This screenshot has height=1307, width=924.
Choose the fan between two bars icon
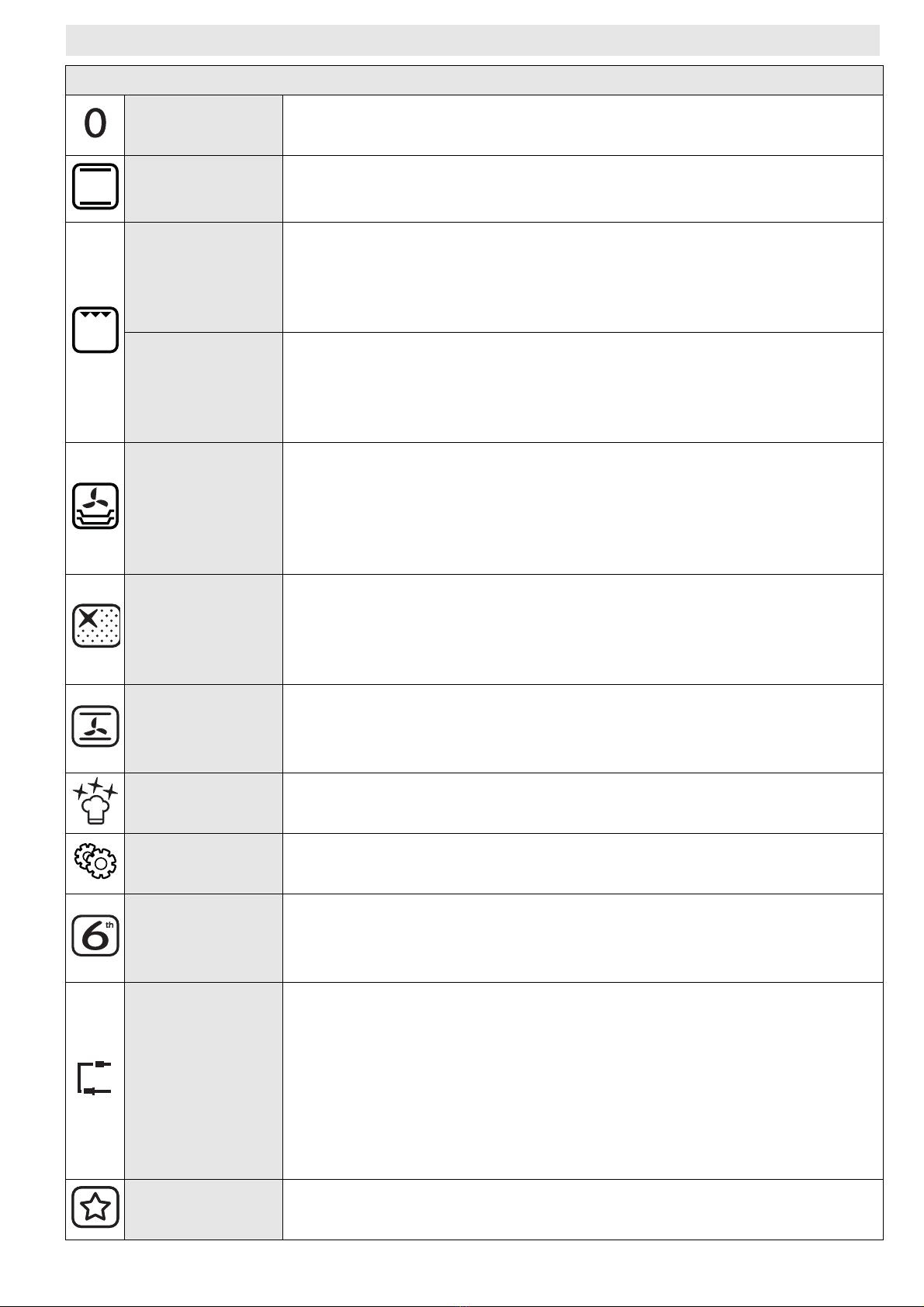[95, 726]
